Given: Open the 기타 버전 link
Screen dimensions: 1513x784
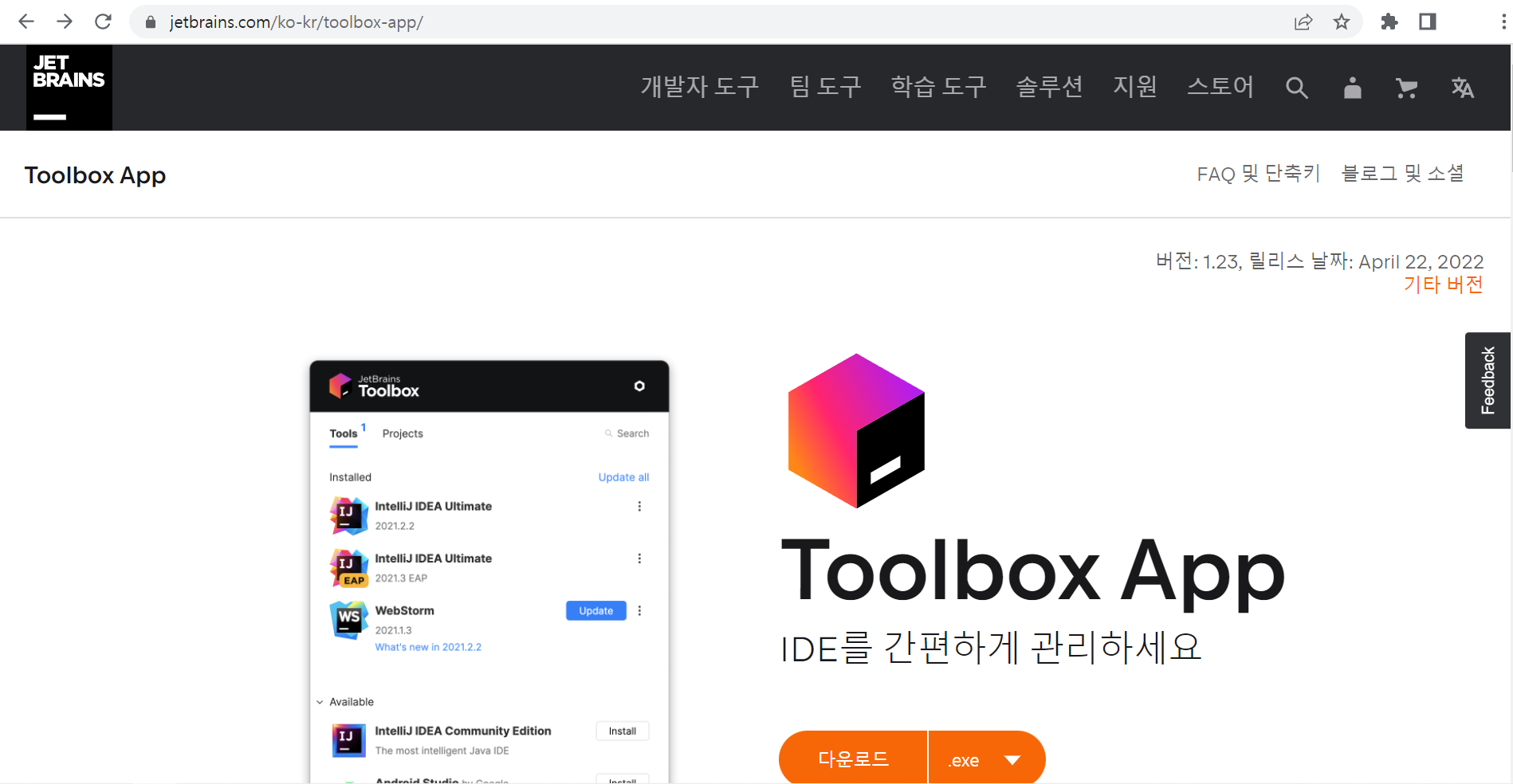Looking at the screenshot, I should pyautogui.click(x=1443, y=284).
